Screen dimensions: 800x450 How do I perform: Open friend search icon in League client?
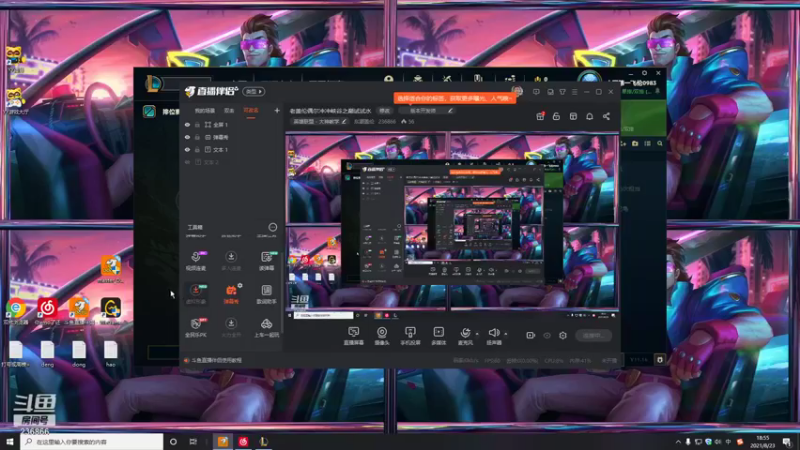660,144
